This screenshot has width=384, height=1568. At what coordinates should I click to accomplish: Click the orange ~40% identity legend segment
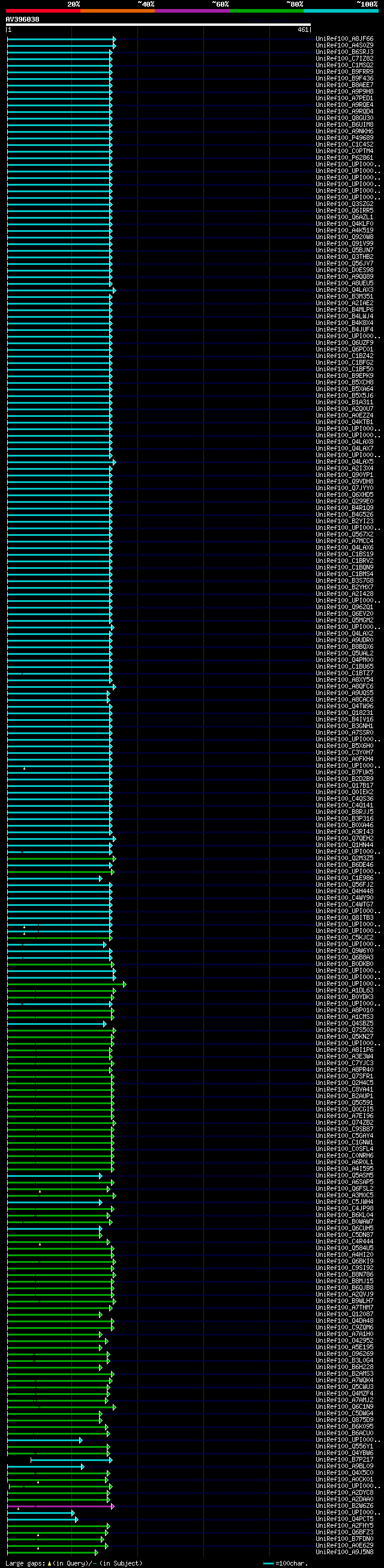point(117,11)
